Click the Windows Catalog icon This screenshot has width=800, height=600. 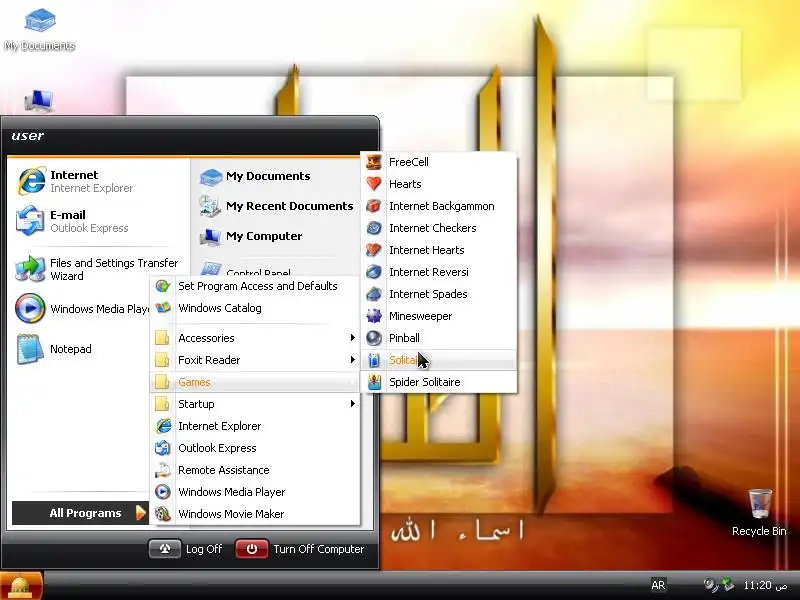point(163,308)
